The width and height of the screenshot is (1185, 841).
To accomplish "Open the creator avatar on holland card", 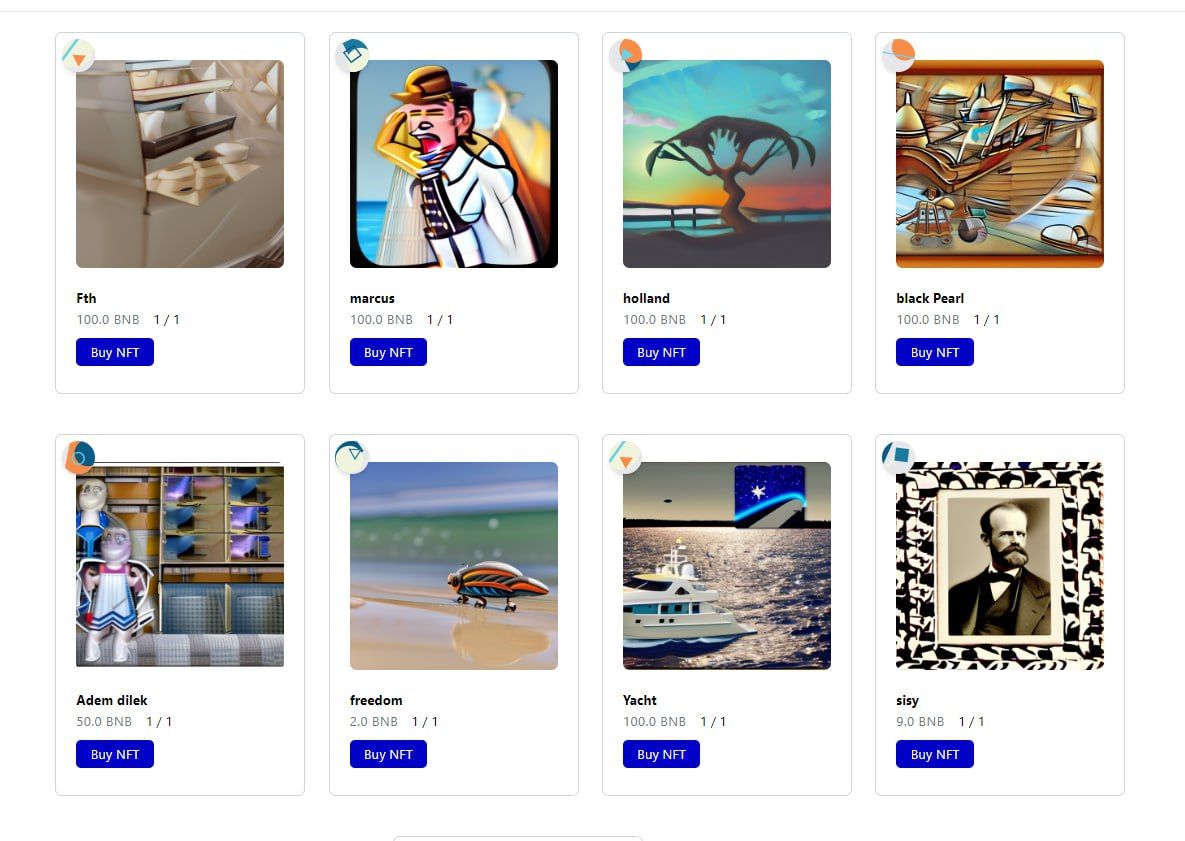I will [625, 55].
